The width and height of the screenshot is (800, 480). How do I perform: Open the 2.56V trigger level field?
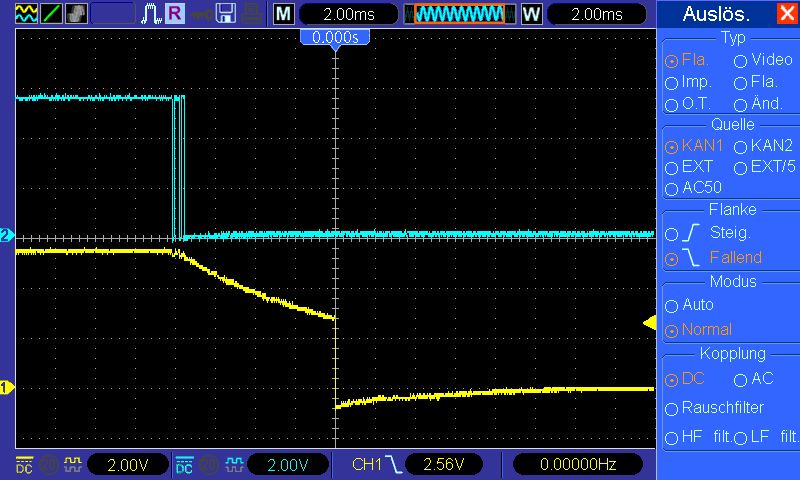point(444,464)
